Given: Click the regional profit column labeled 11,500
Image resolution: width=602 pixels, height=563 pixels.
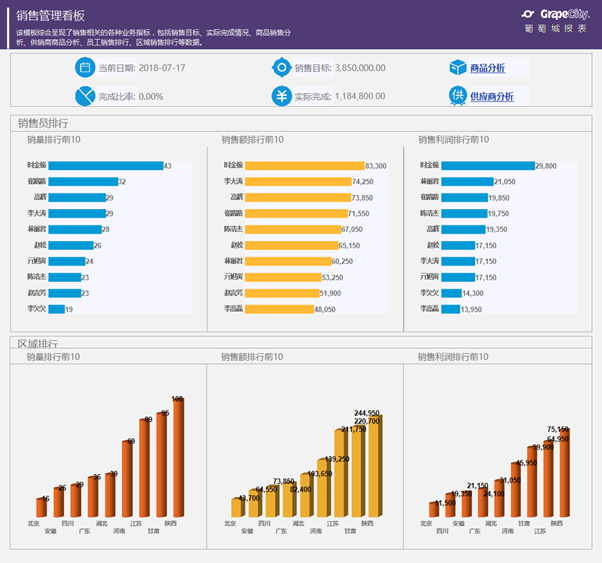Looking at the screenshot, I should click(x=434, y=509).
